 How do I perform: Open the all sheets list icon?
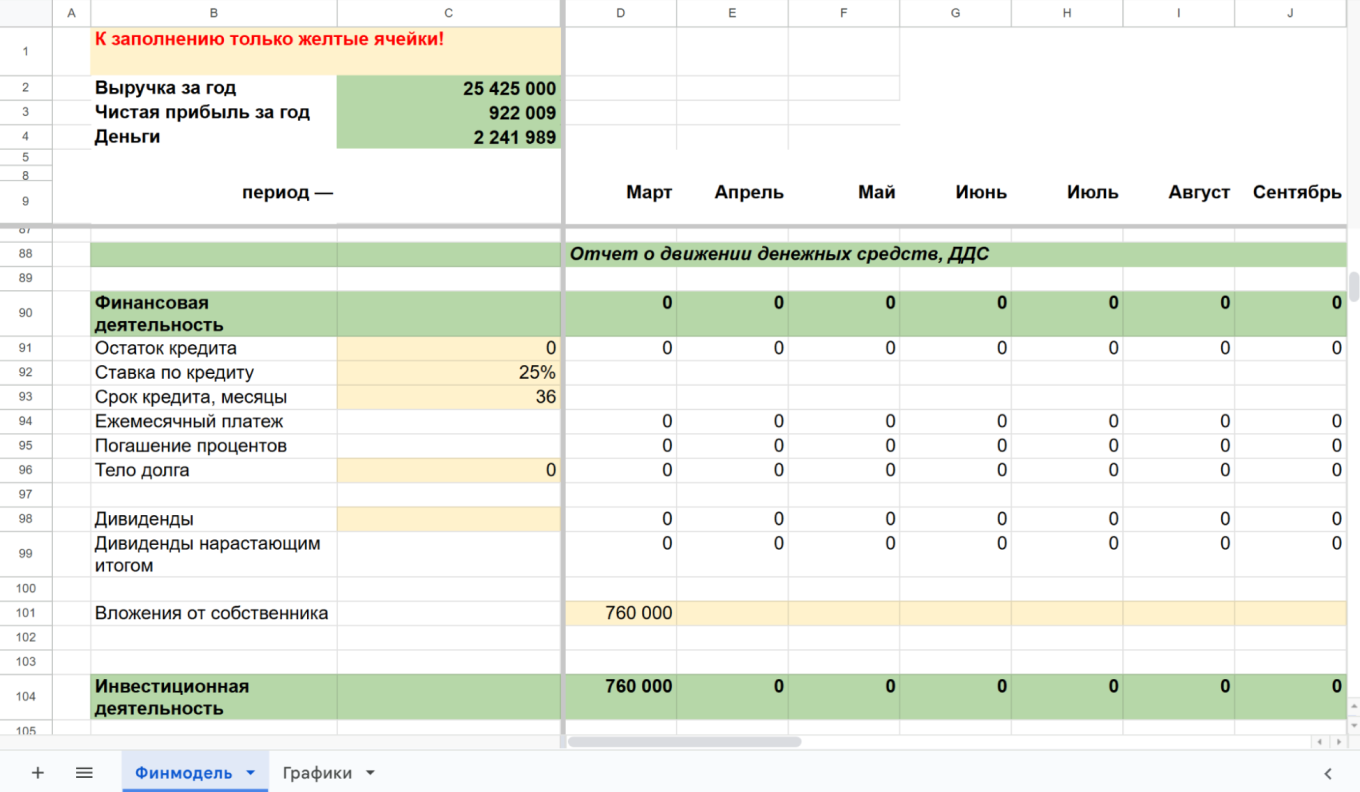[x=84, y=773]
